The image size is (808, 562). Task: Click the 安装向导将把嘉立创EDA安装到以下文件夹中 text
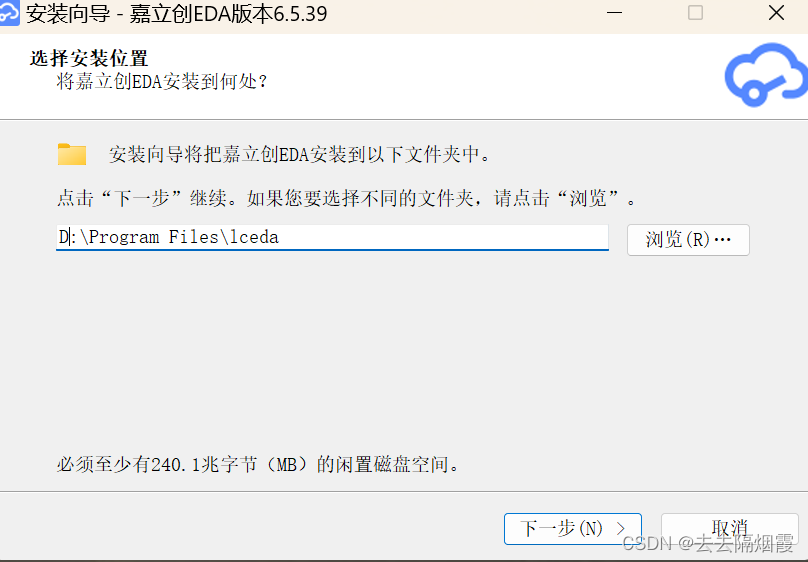coord(299,154)
